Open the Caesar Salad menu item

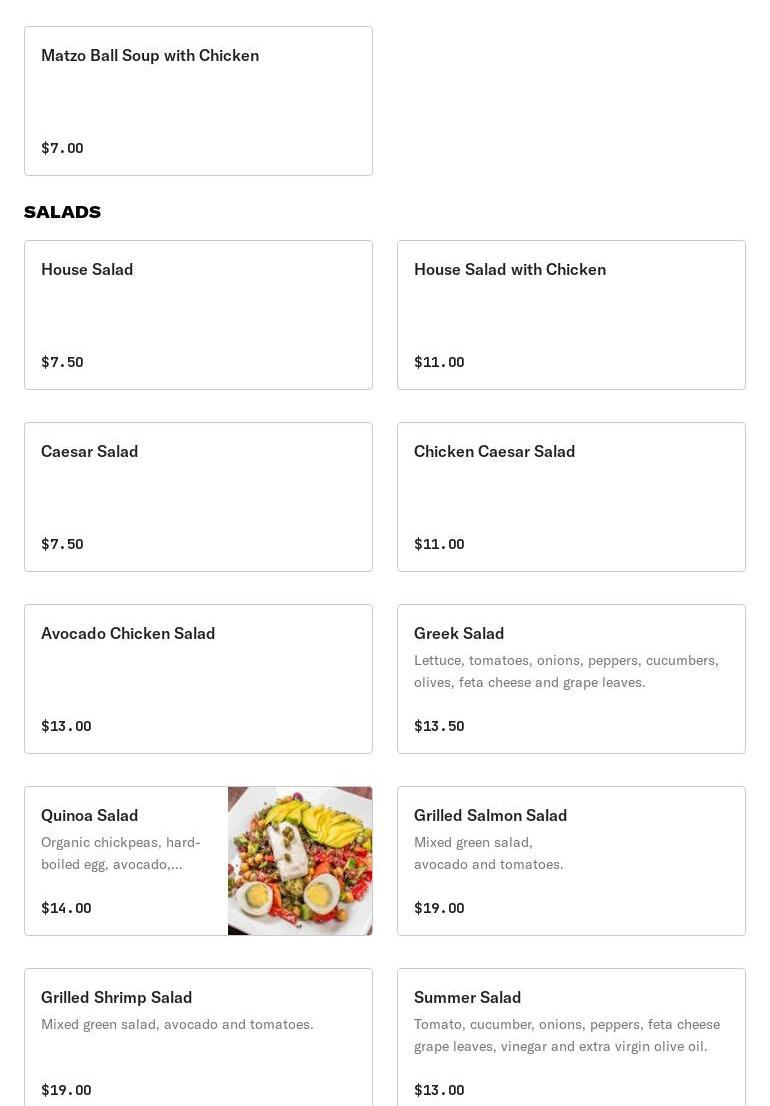[x=198, y=497]
